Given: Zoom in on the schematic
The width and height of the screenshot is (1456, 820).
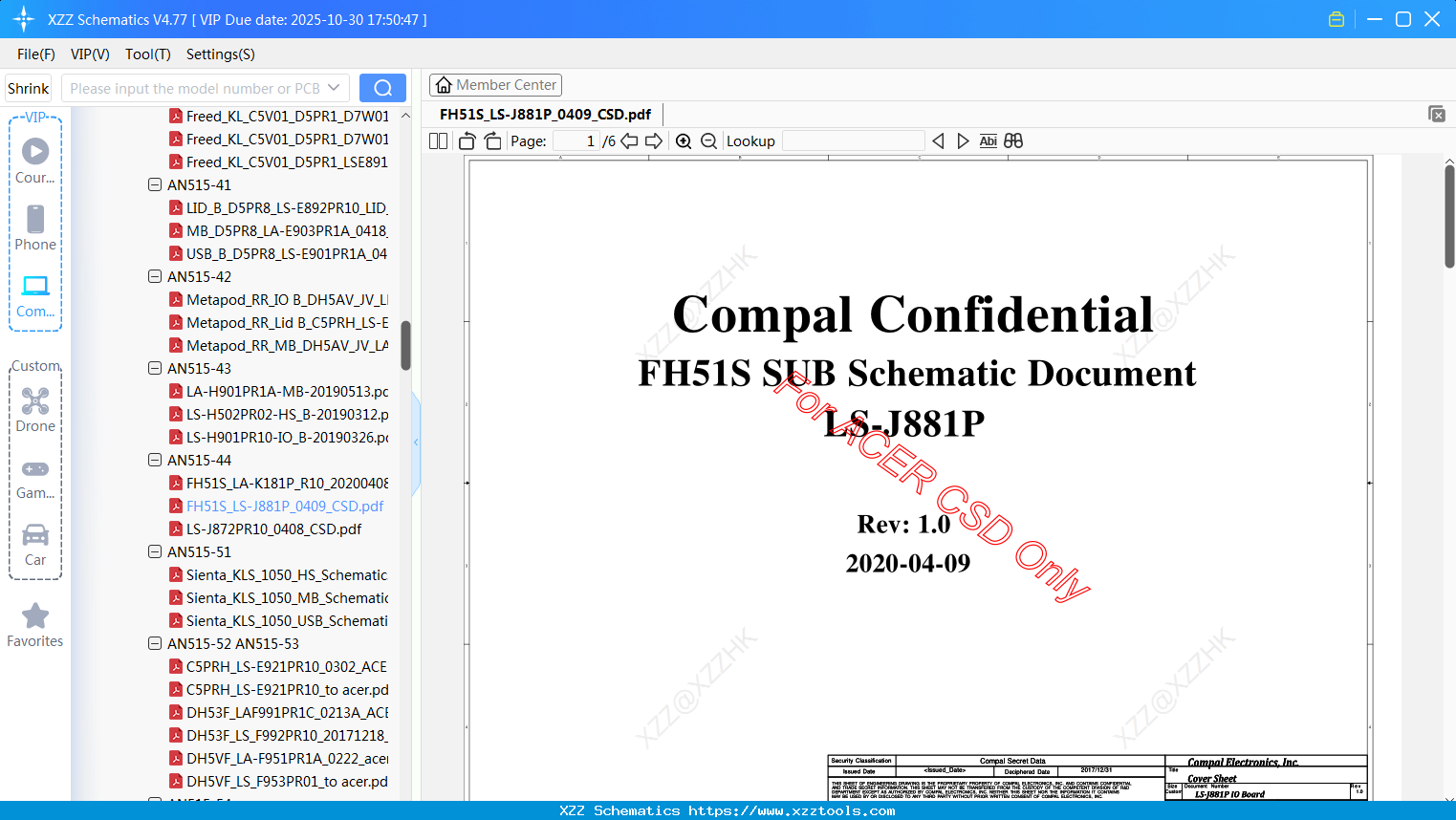Looking at the screenshot, I should pyautogui.click(x=684, y=141).
